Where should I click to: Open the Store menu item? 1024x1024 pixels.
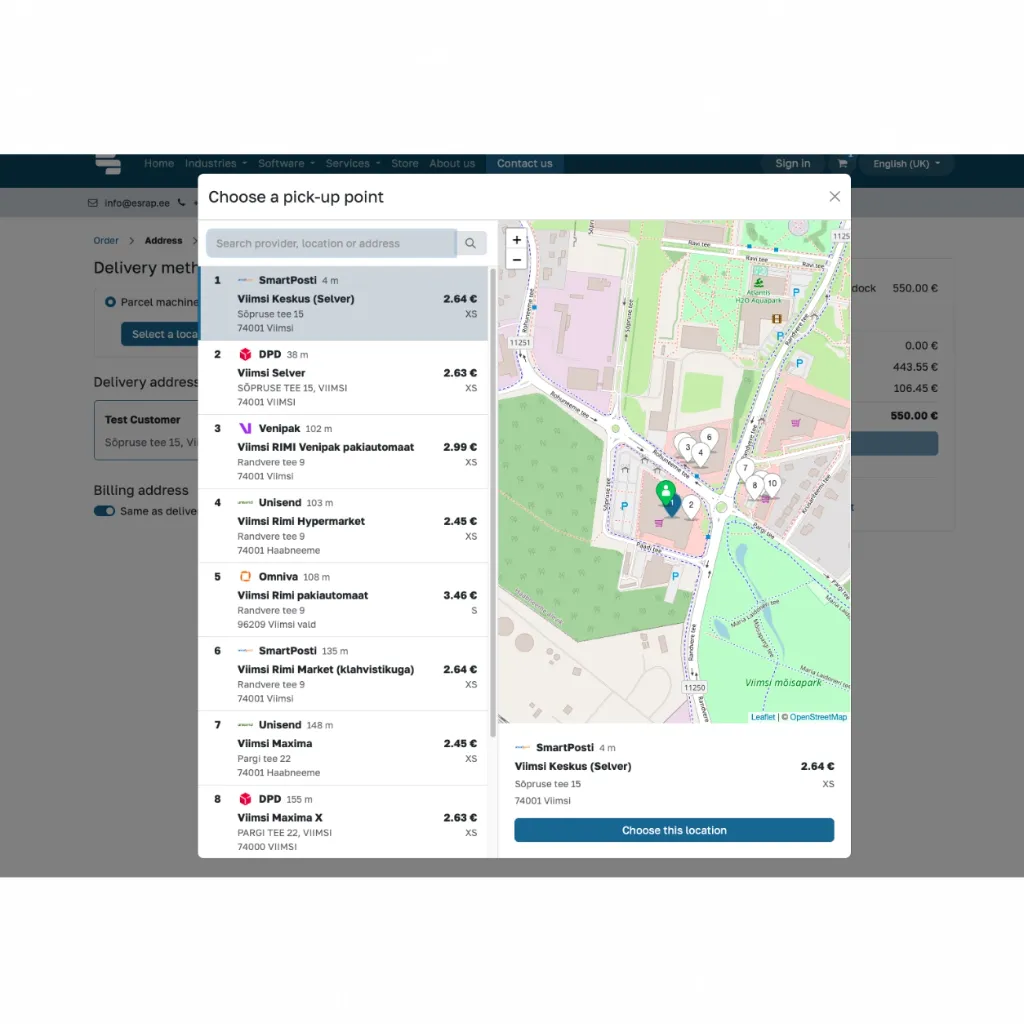pyautogui.click(x=405, y=163)
